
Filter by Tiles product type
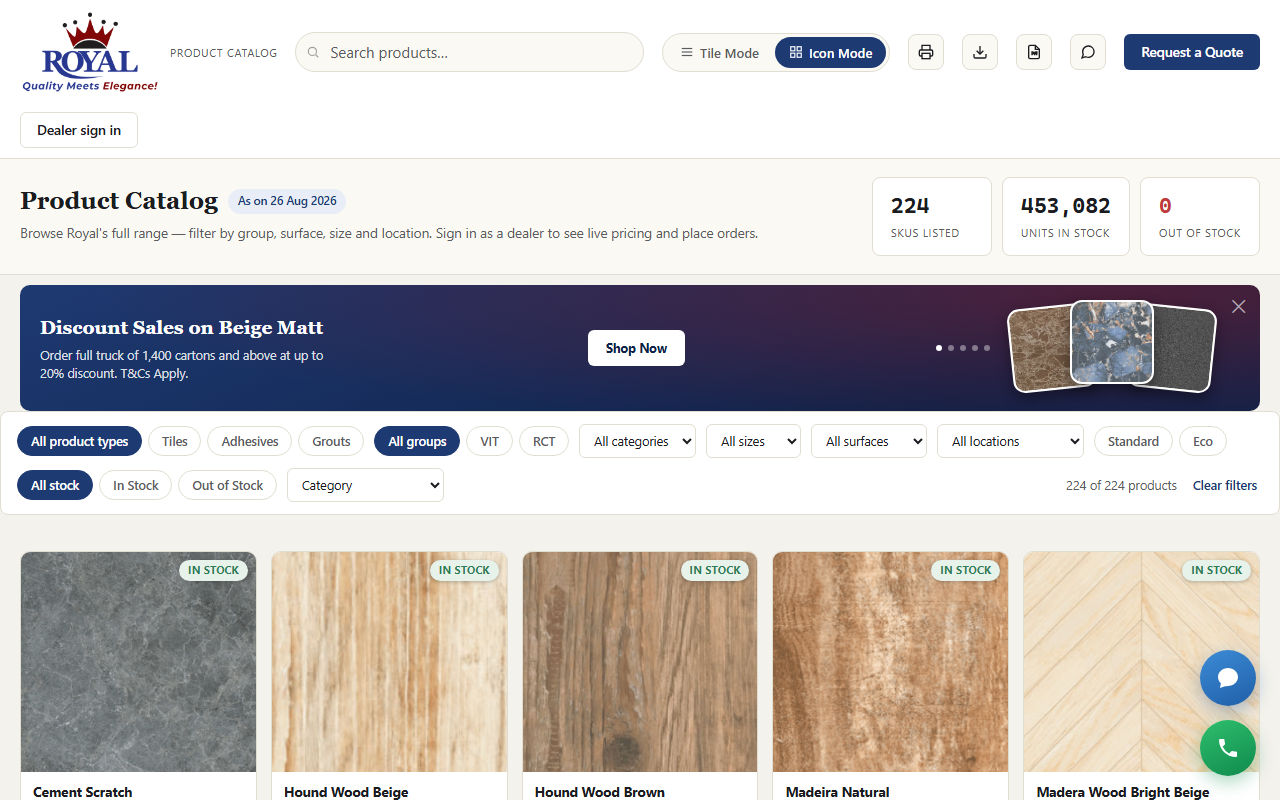pyautogui.click(x=175, y=441)
